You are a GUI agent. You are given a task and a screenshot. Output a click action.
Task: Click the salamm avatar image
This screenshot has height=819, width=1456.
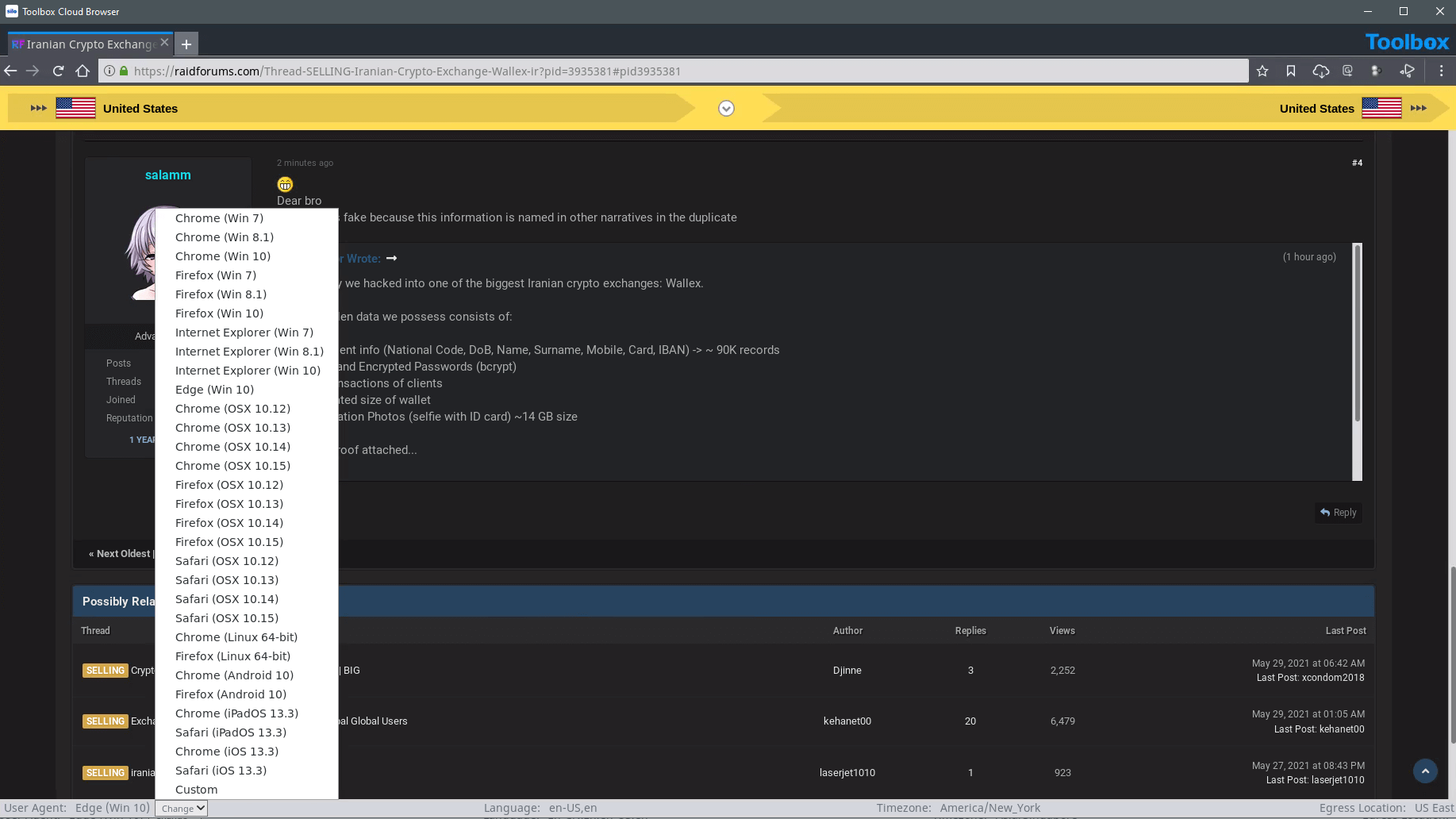coord(141,254)
